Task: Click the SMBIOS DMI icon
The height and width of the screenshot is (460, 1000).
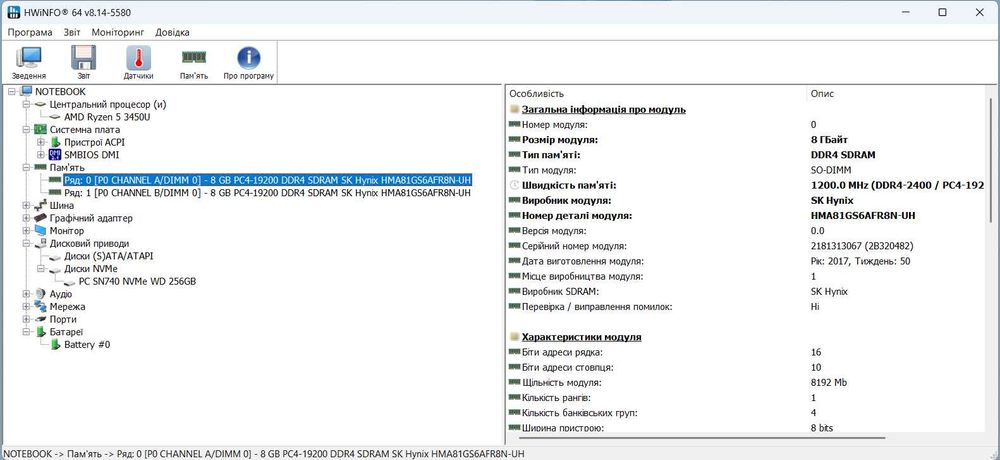Action: [55, 154]
